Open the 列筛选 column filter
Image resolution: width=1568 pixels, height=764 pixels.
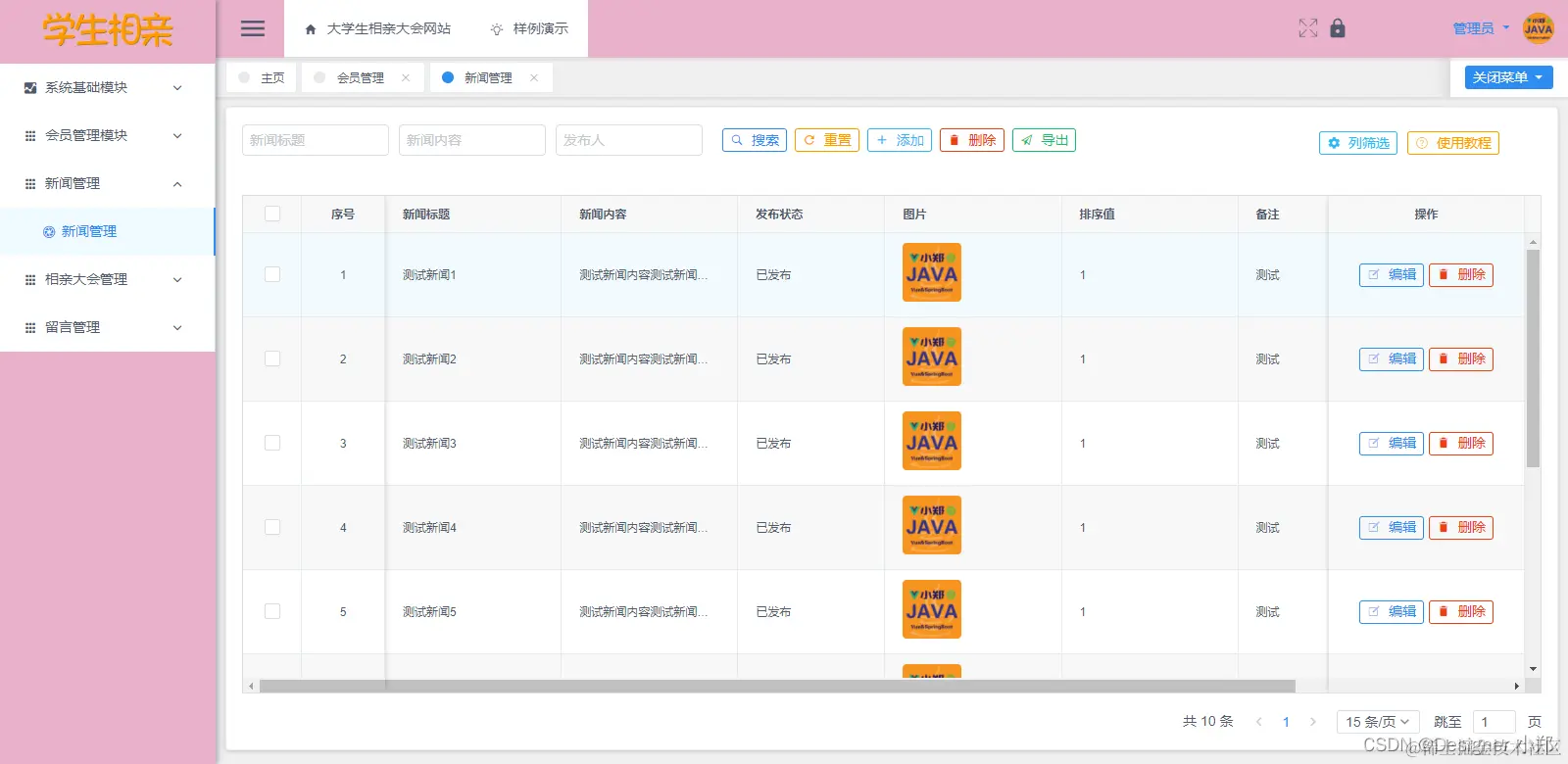pyautogui.click(x=1358, y=143)
